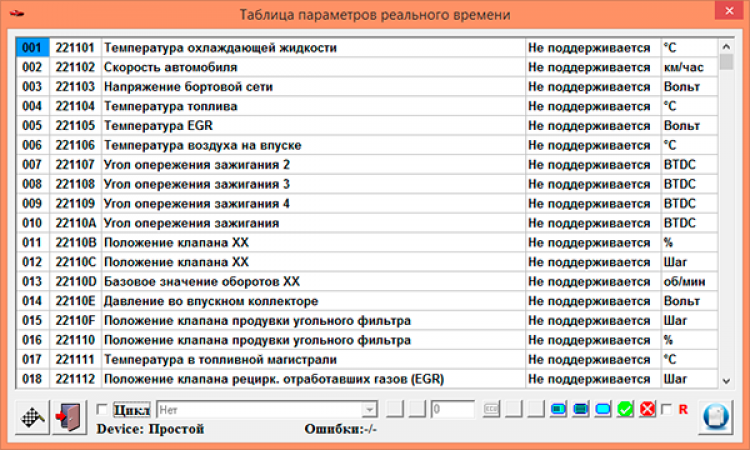Click the red X cancel icon
Viewport: 750px width, 450px height.
[x=647, y=409]
